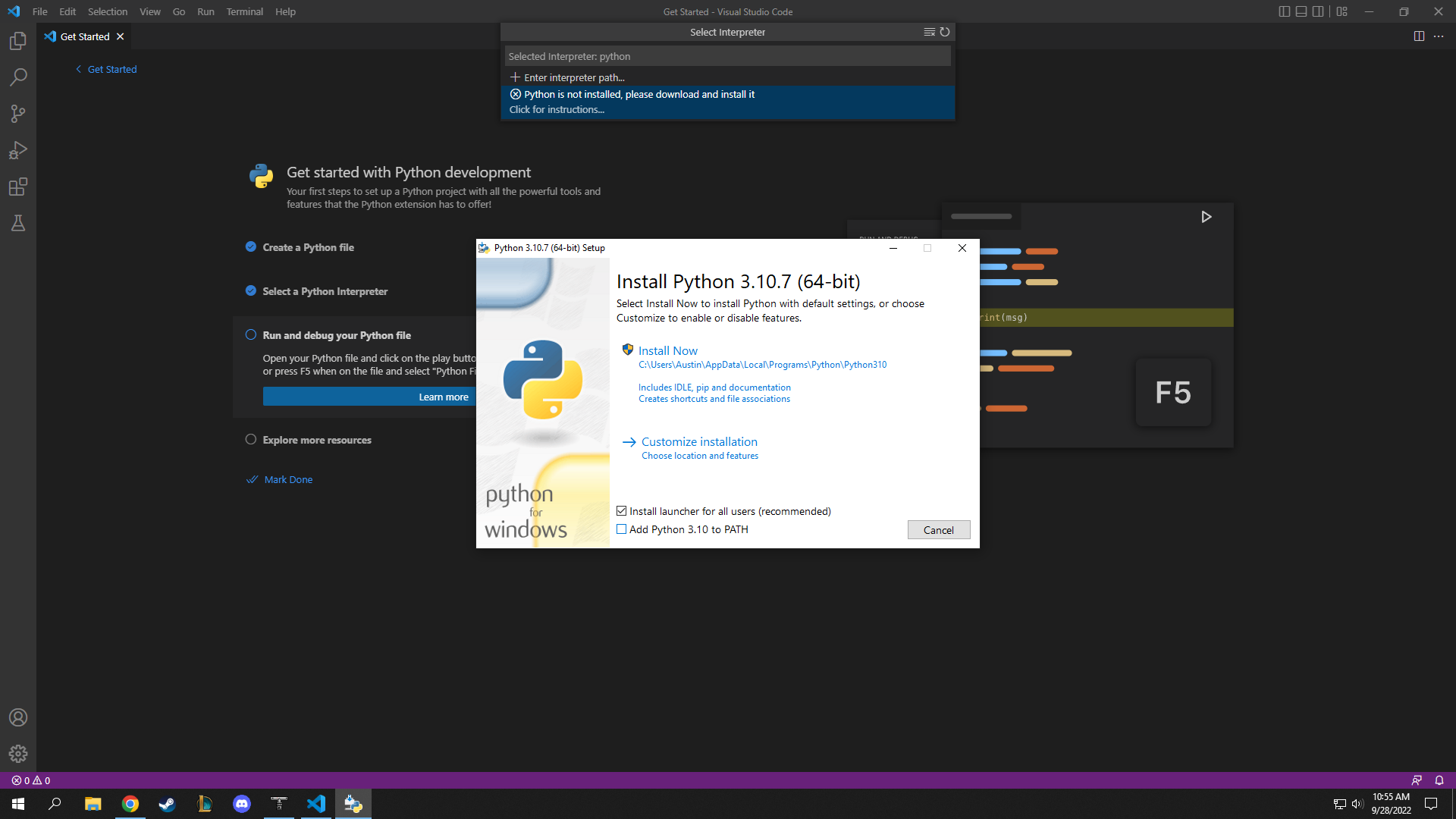1456x819 pixels.
Task: Open the editor More Actions menu
Action: click(1439, 36)
